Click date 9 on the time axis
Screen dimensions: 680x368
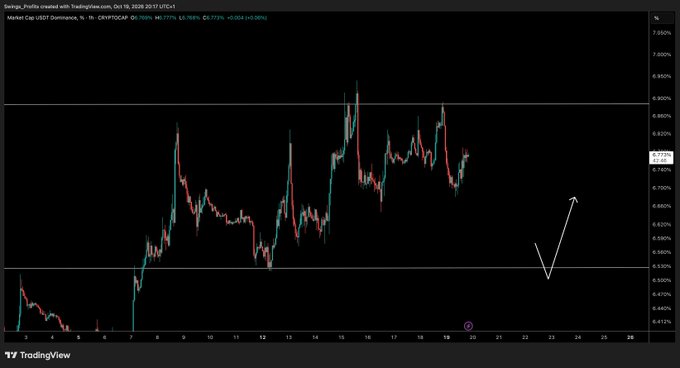[x=183, y=337]
